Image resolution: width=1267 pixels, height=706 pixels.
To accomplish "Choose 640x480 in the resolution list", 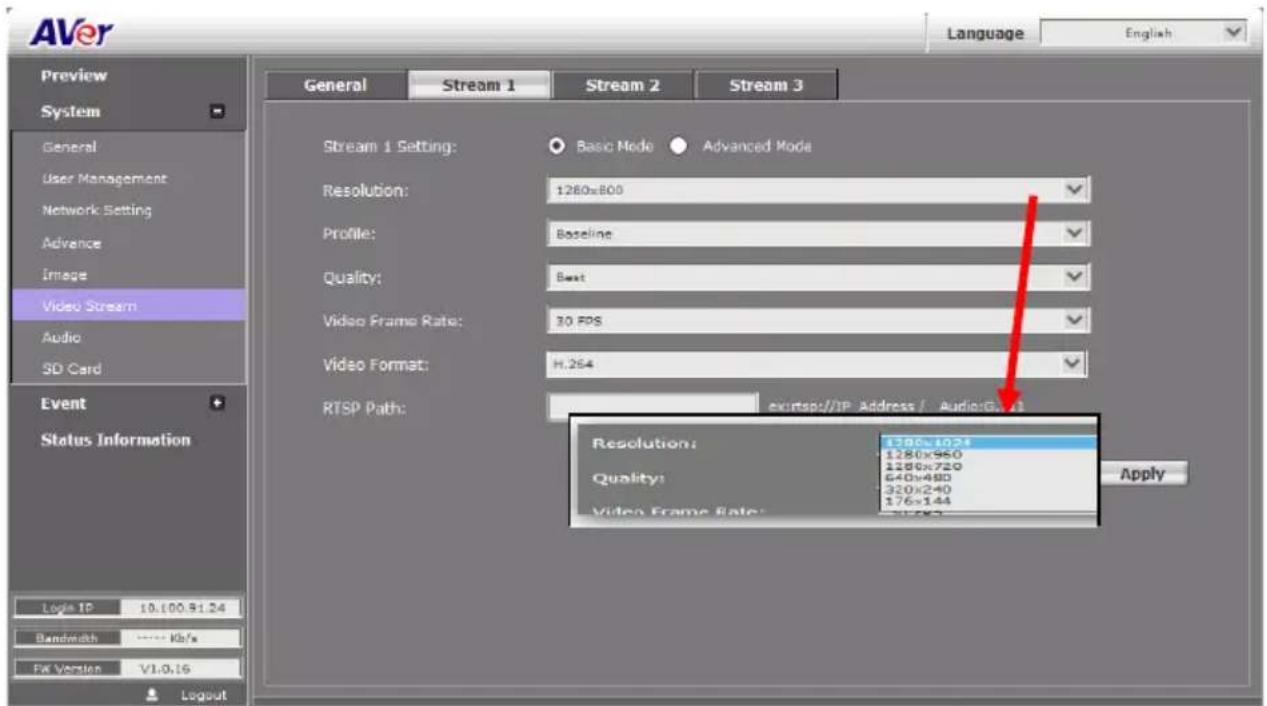I will click(988, 477).
